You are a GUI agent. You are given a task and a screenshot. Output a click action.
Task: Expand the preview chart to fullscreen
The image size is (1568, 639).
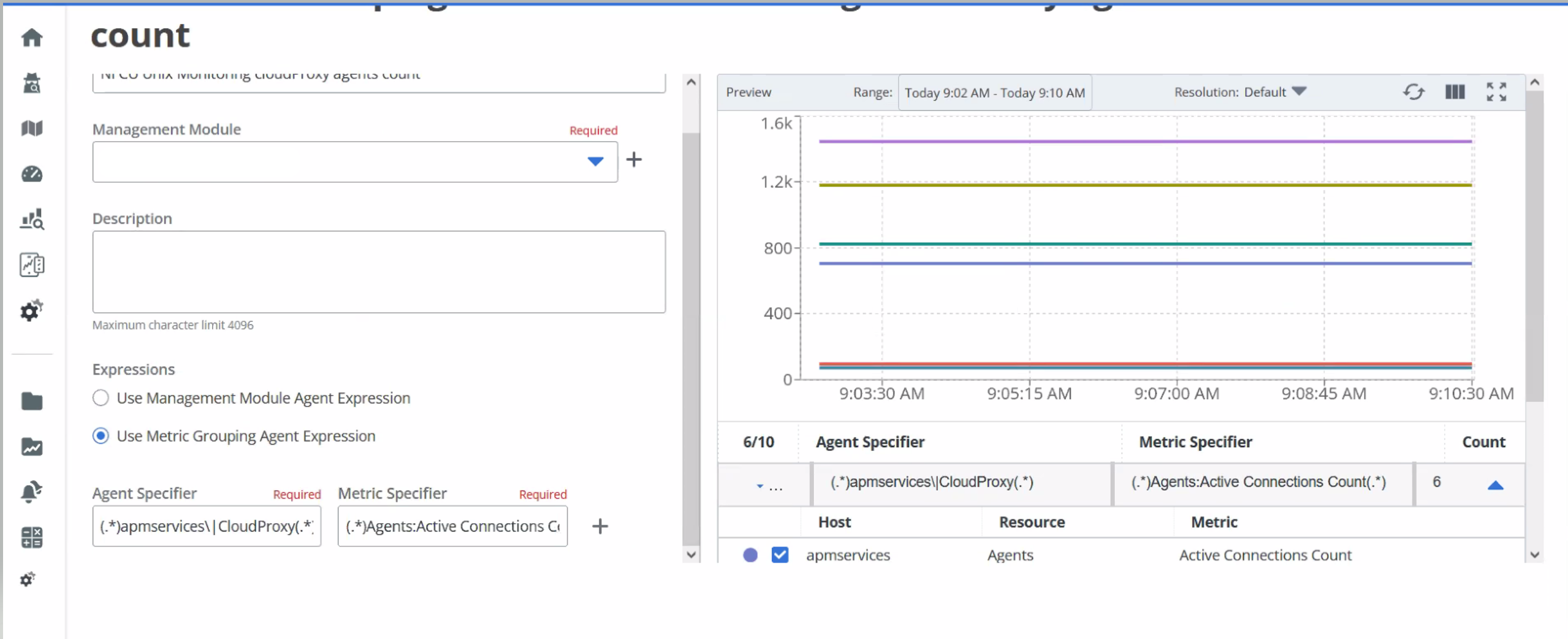point(1496,92)
